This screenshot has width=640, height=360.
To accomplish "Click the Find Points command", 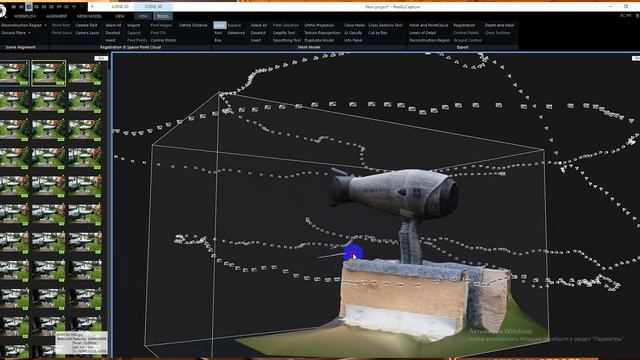I will (x=137, y=40).
